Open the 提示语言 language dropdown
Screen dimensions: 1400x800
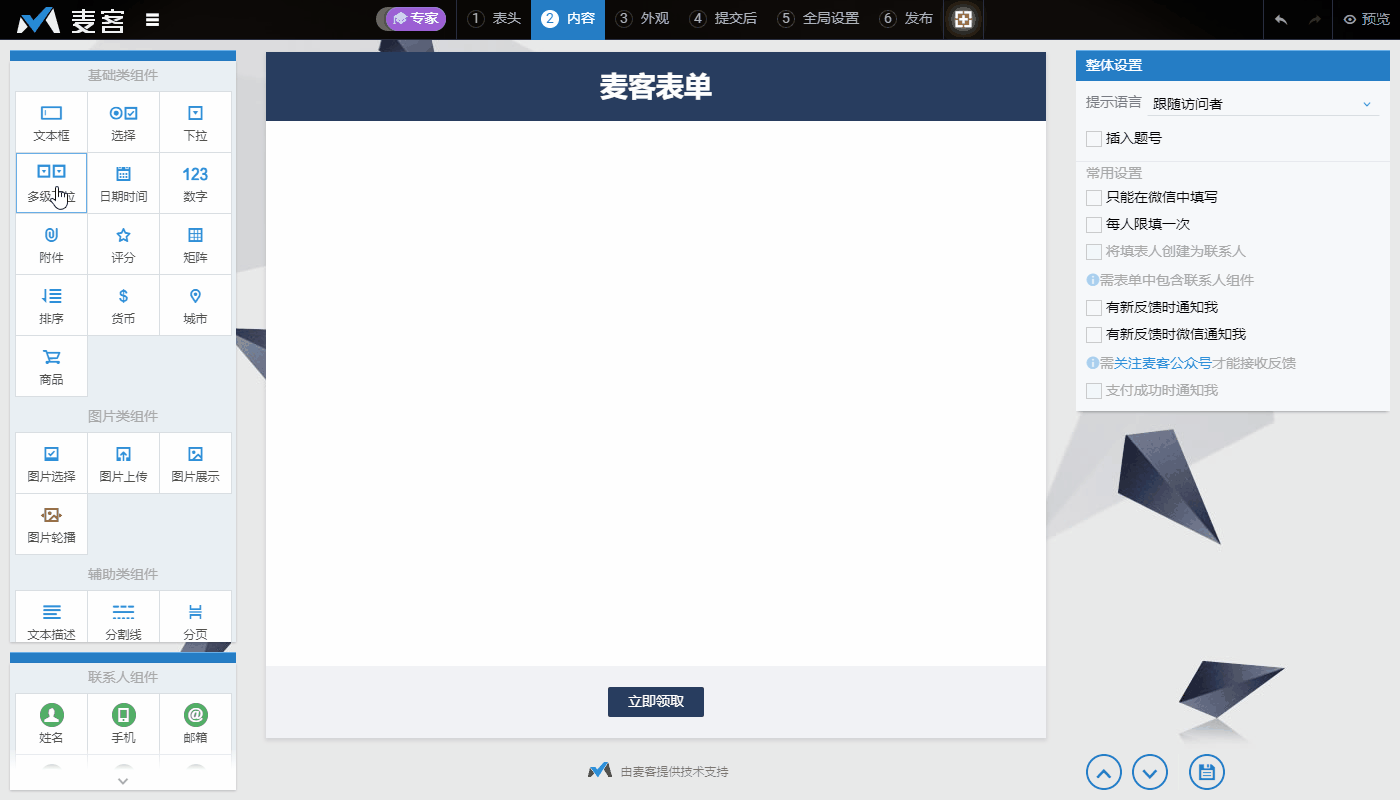1264,103
